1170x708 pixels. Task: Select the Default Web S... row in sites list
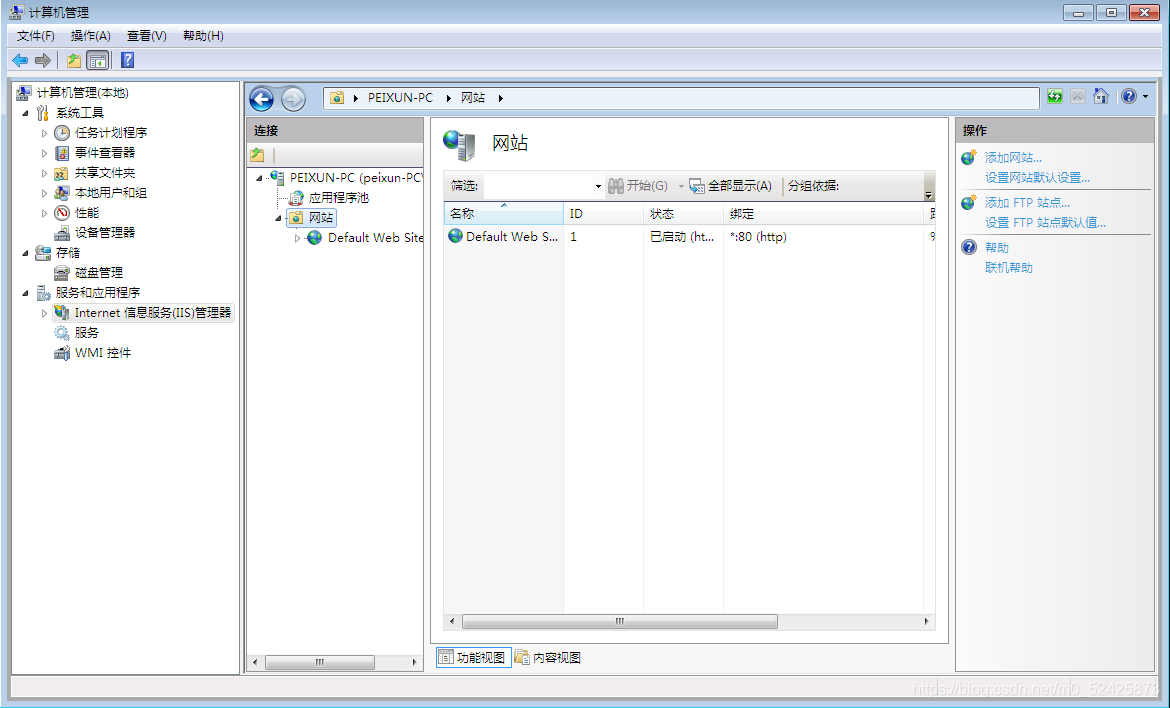pos(504,236)
